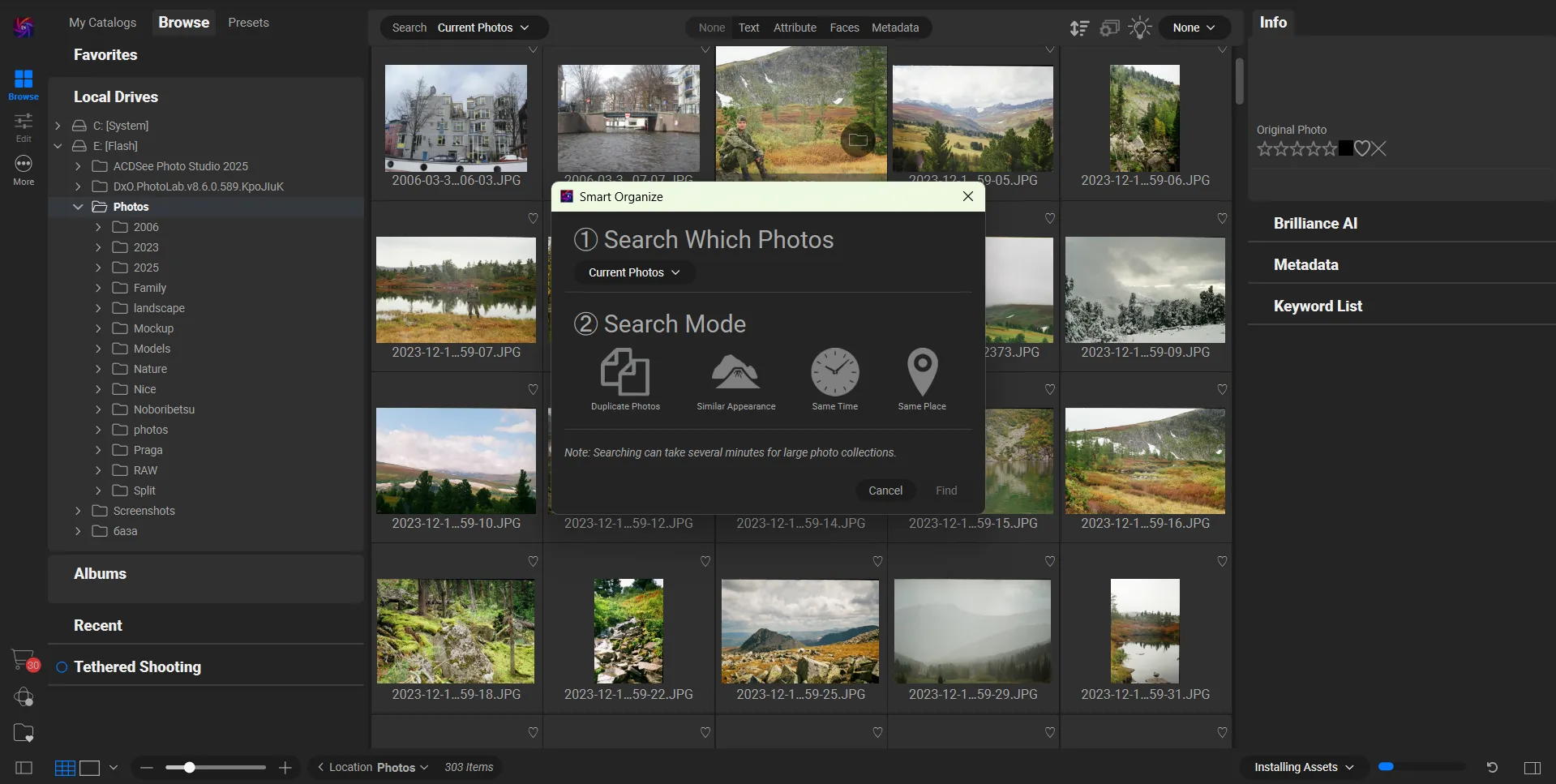
Task: Open the shopping cart icon
Action: 24,659
